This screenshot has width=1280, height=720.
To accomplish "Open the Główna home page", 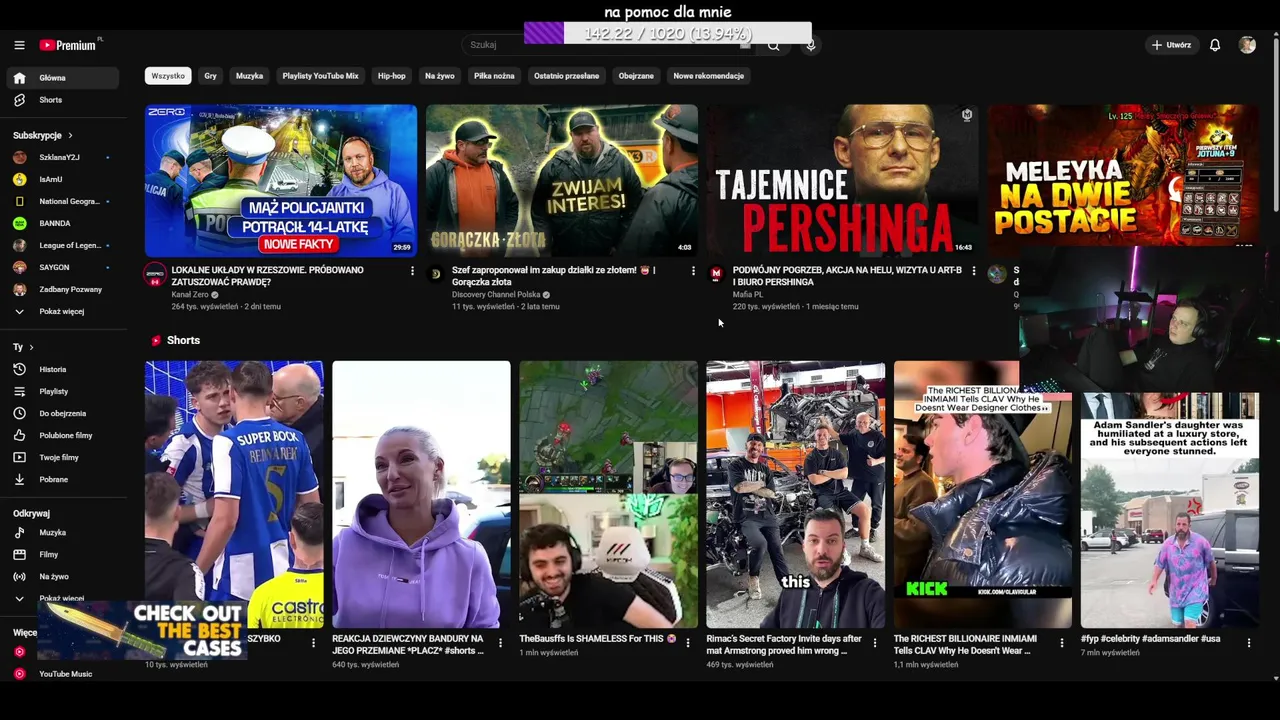I will click(62, 78).
